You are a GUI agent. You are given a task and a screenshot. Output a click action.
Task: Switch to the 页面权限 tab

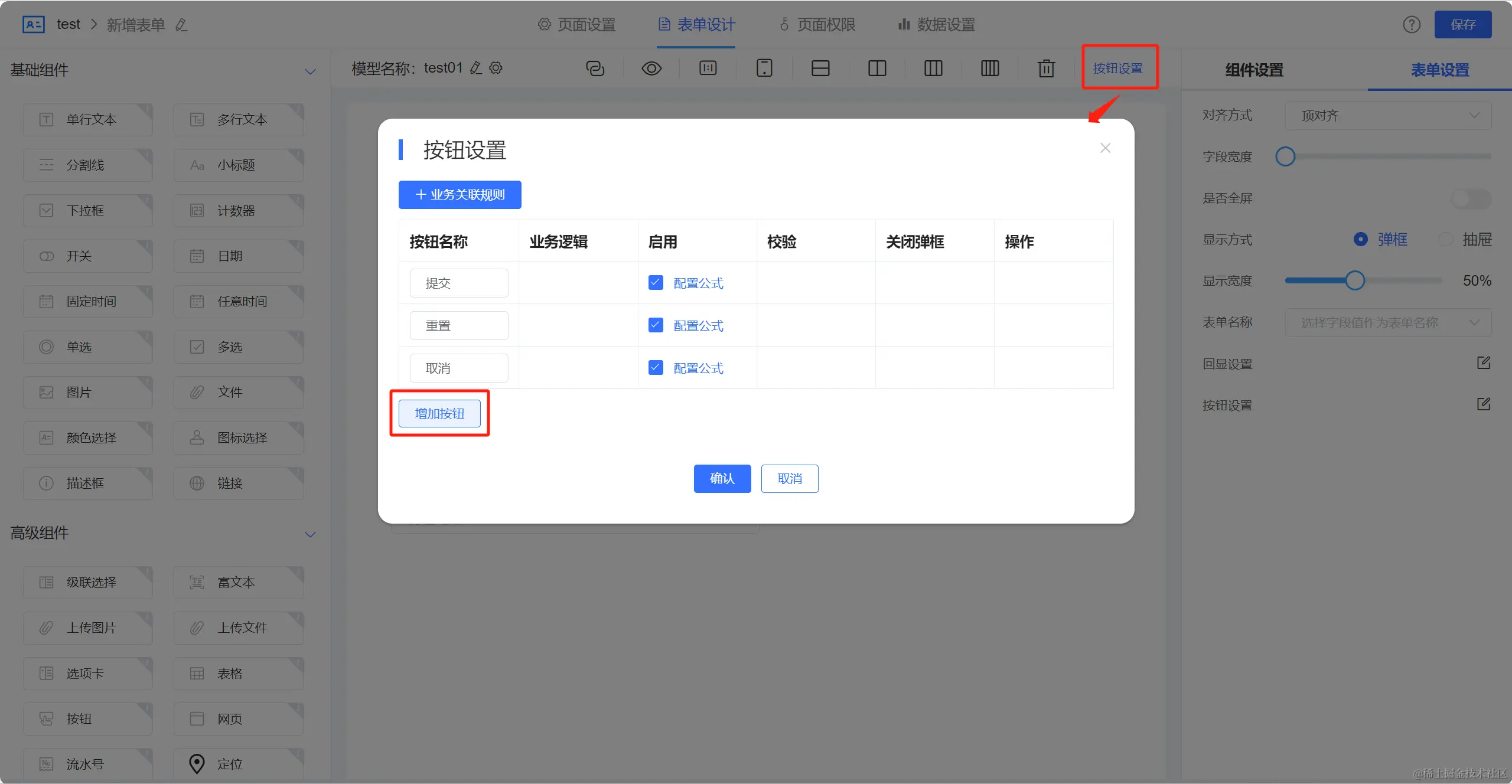817,25
